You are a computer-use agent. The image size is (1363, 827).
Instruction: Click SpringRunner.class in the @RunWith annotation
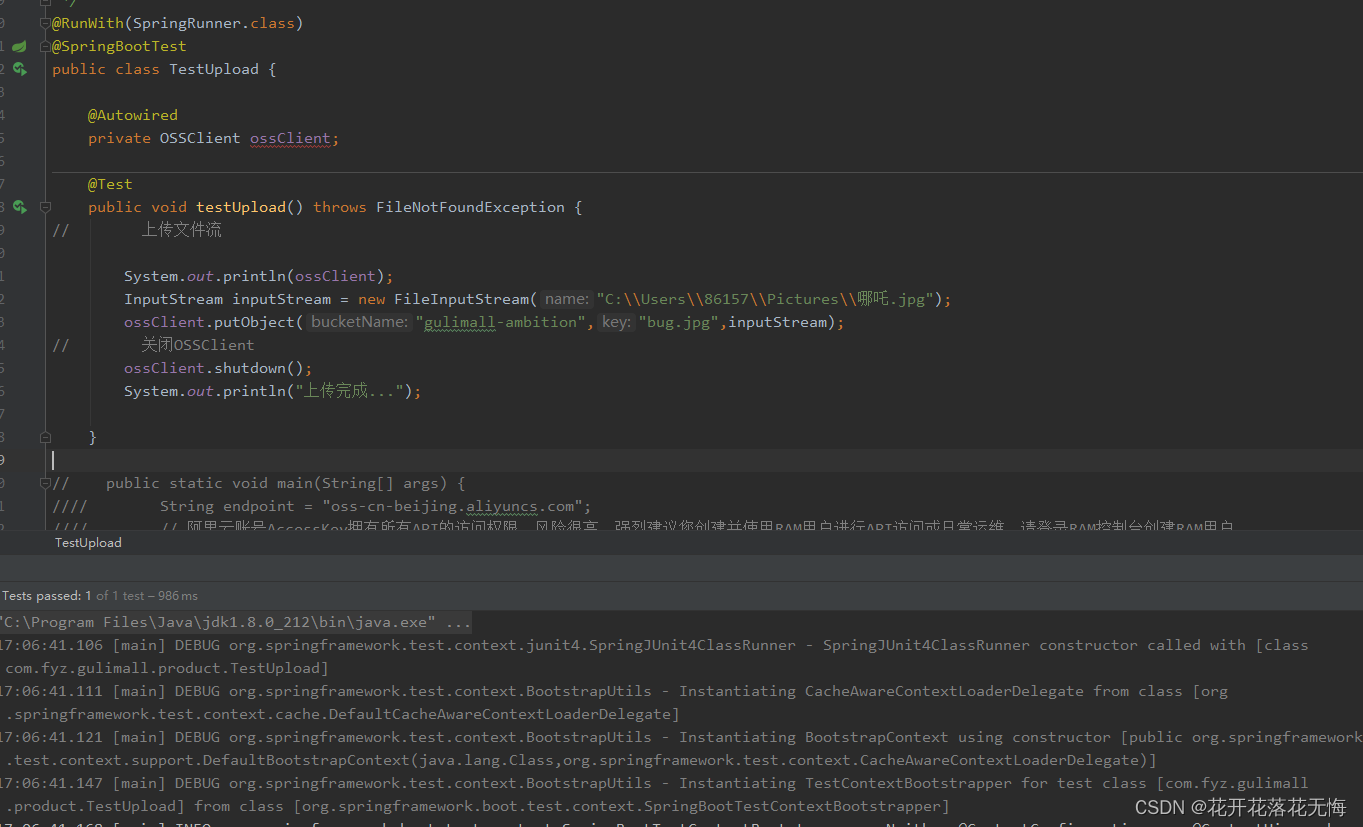[214, 23]
